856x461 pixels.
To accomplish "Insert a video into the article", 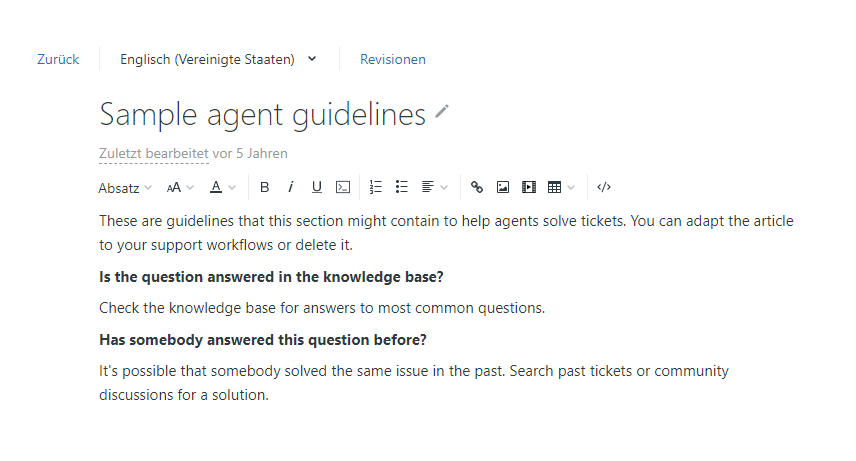I will pos(529,187).
